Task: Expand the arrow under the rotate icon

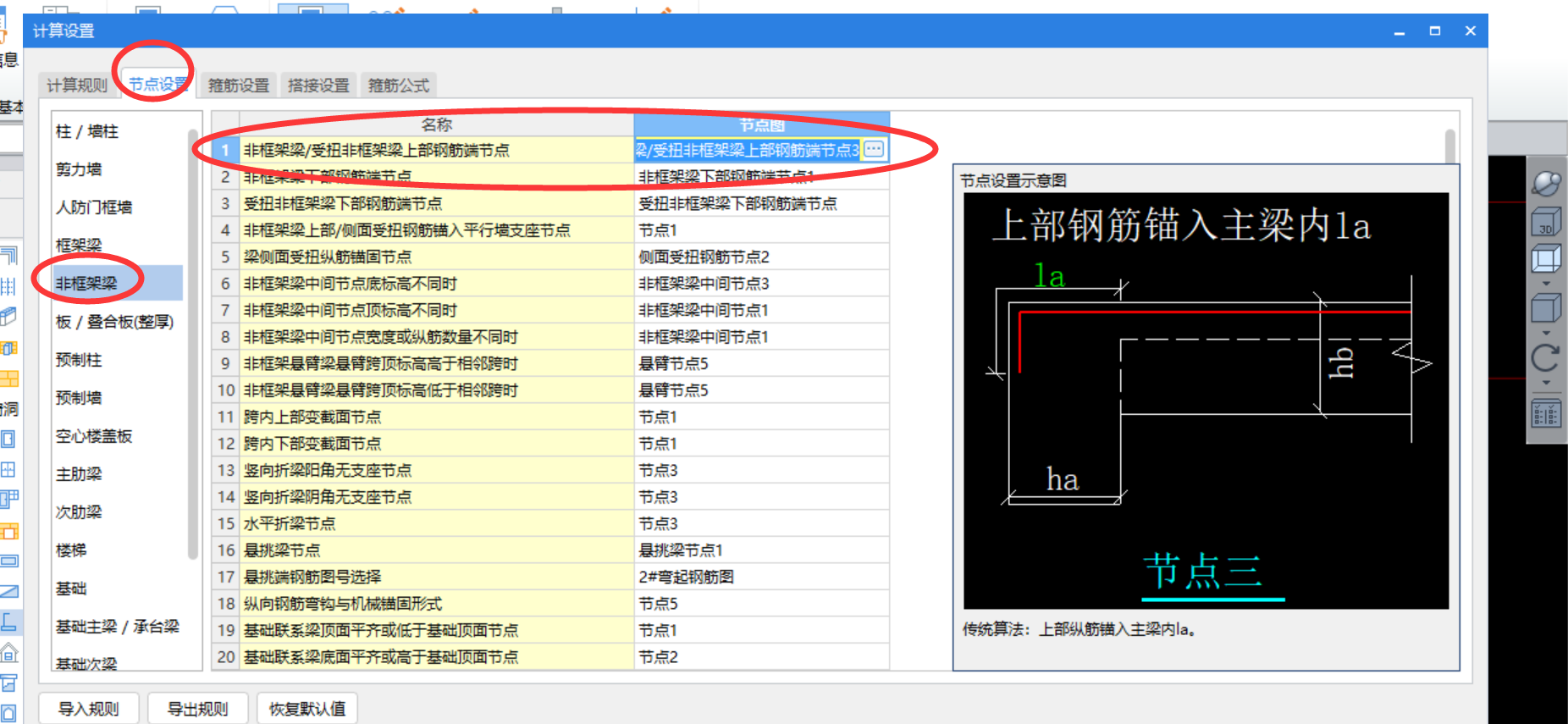Action: coord(1546,383)
